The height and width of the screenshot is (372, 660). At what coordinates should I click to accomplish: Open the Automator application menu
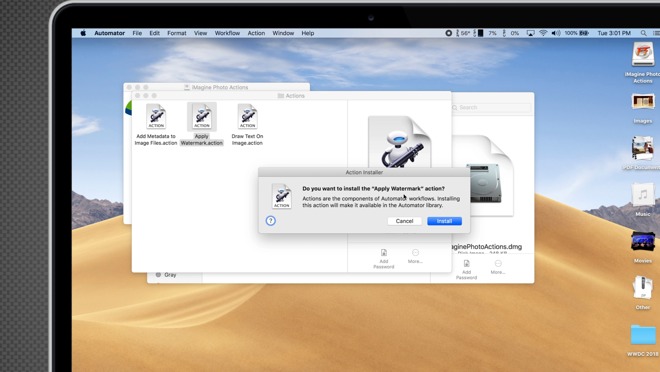tap(109, 33)
